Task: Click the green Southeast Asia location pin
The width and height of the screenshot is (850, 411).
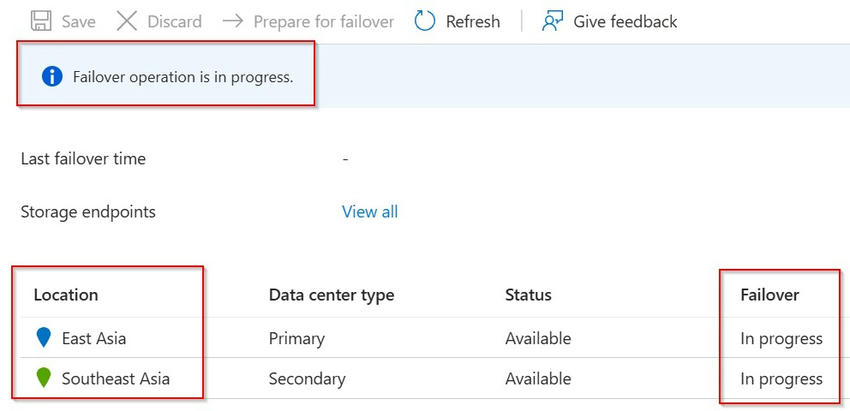Action: (42, 379)
